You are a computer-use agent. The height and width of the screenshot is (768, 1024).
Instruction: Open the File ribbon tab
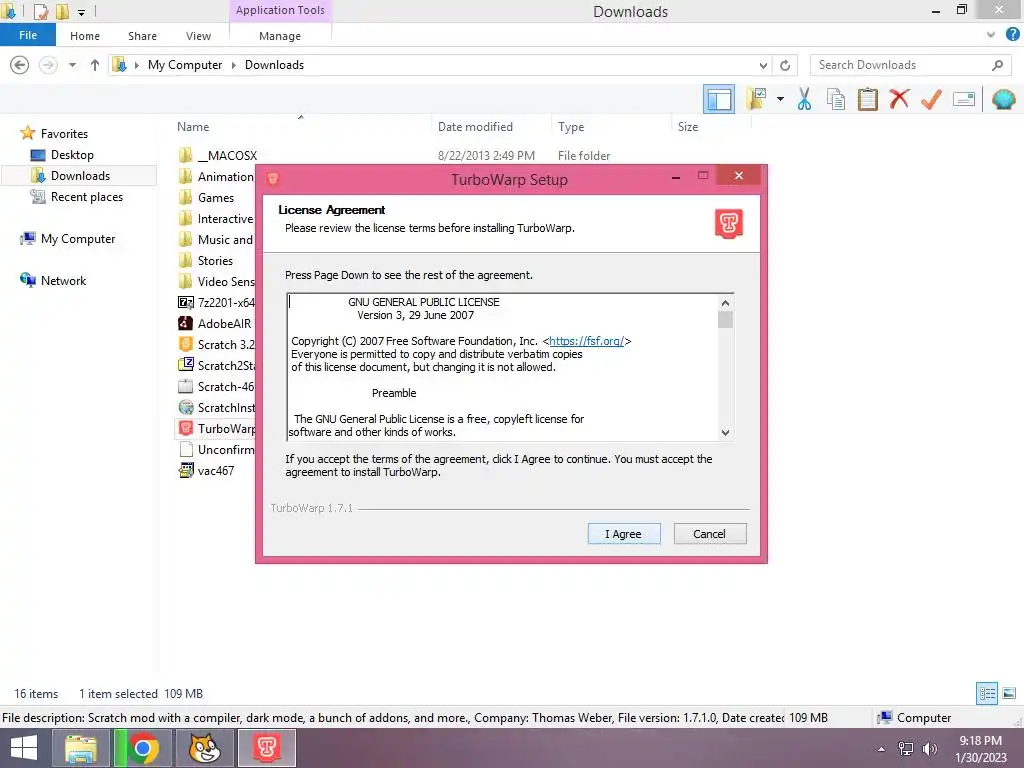[28, 35]
